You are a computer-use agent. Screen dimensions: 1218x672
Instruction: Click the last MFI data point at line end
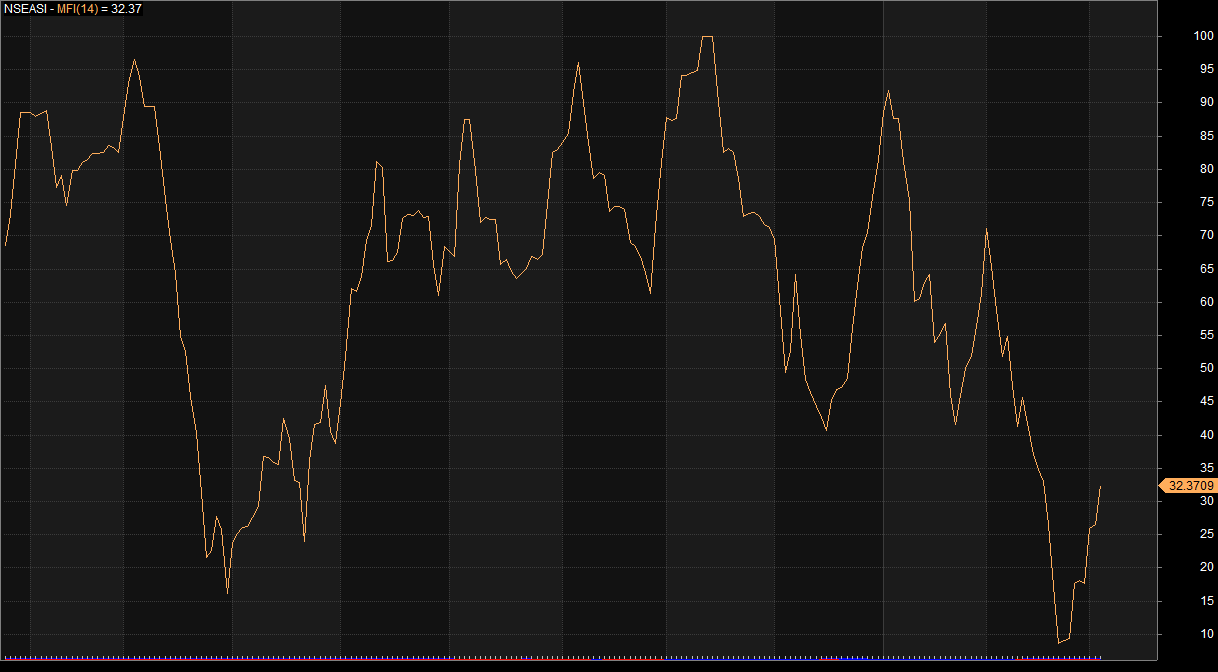click(1100, 486)
